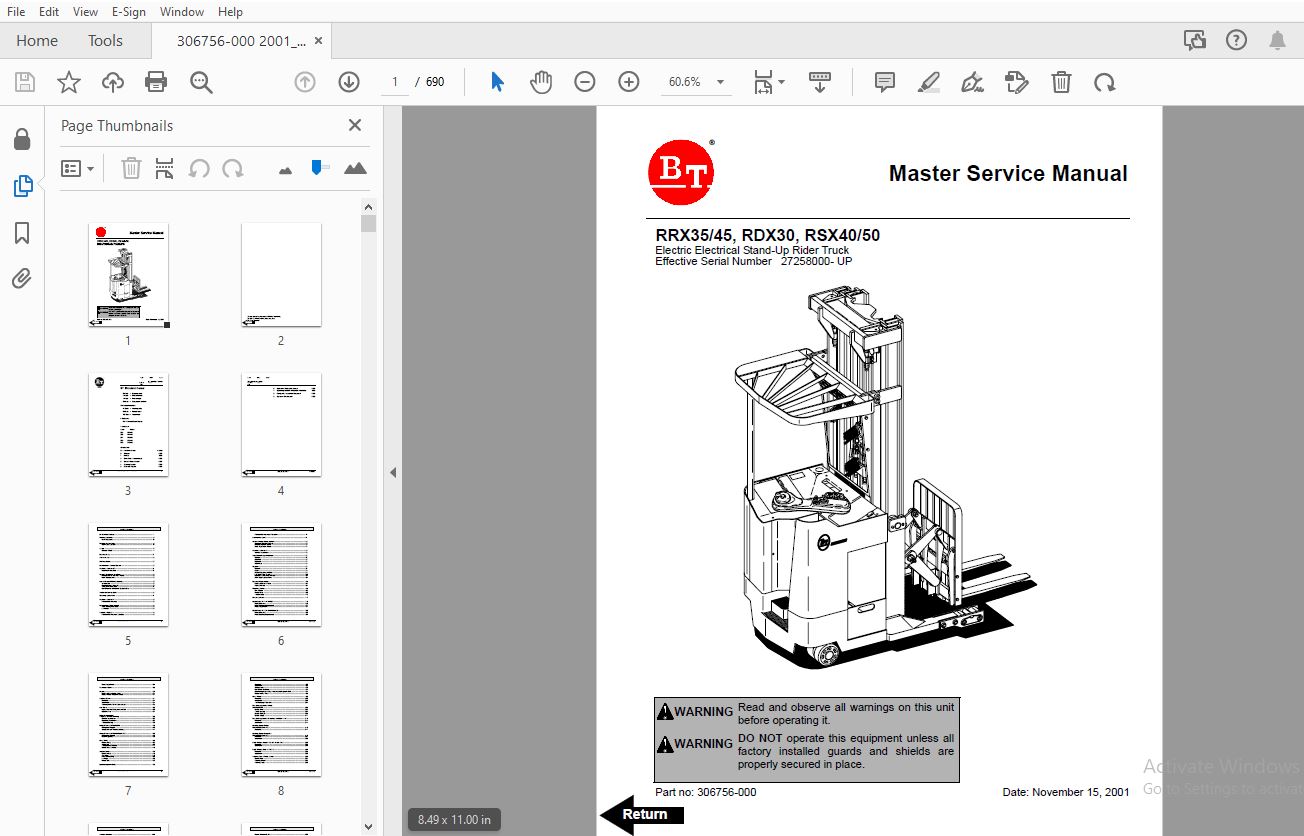This screenshot has height=836, width=1304.
Task: Open the find text magnifier tool
Action: coord(201,82)
